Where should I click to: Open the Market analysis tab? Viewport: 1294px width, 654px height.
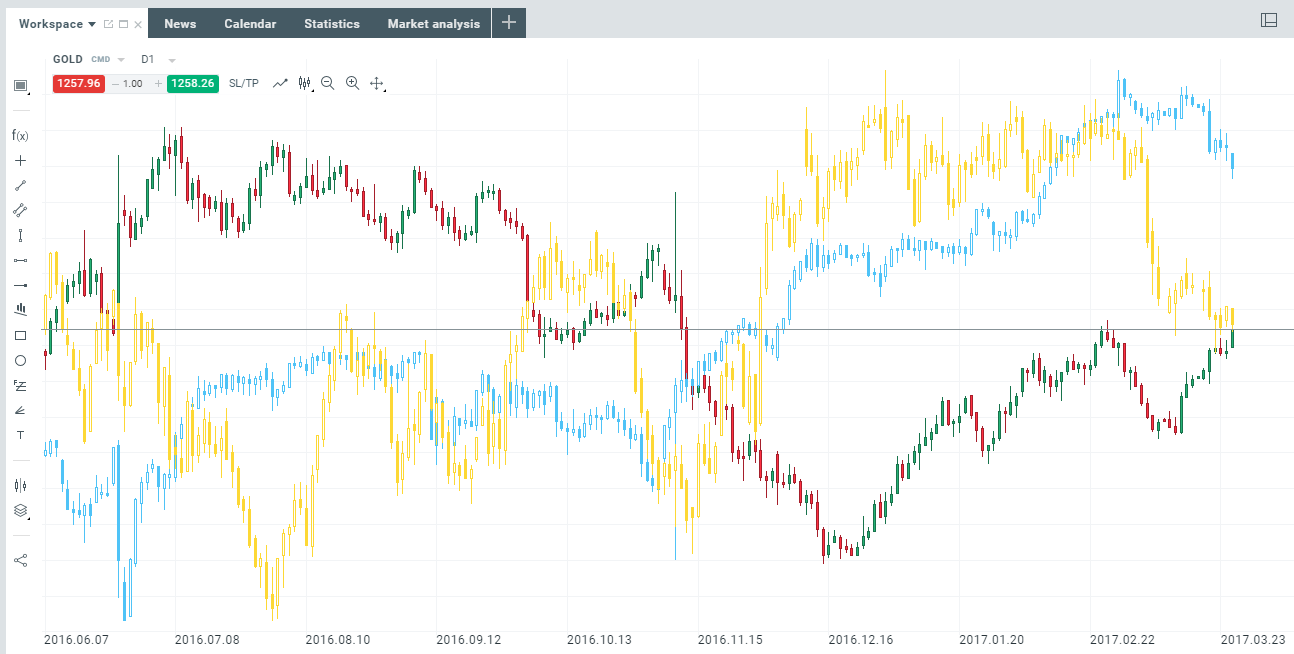[x=433, y=24]
